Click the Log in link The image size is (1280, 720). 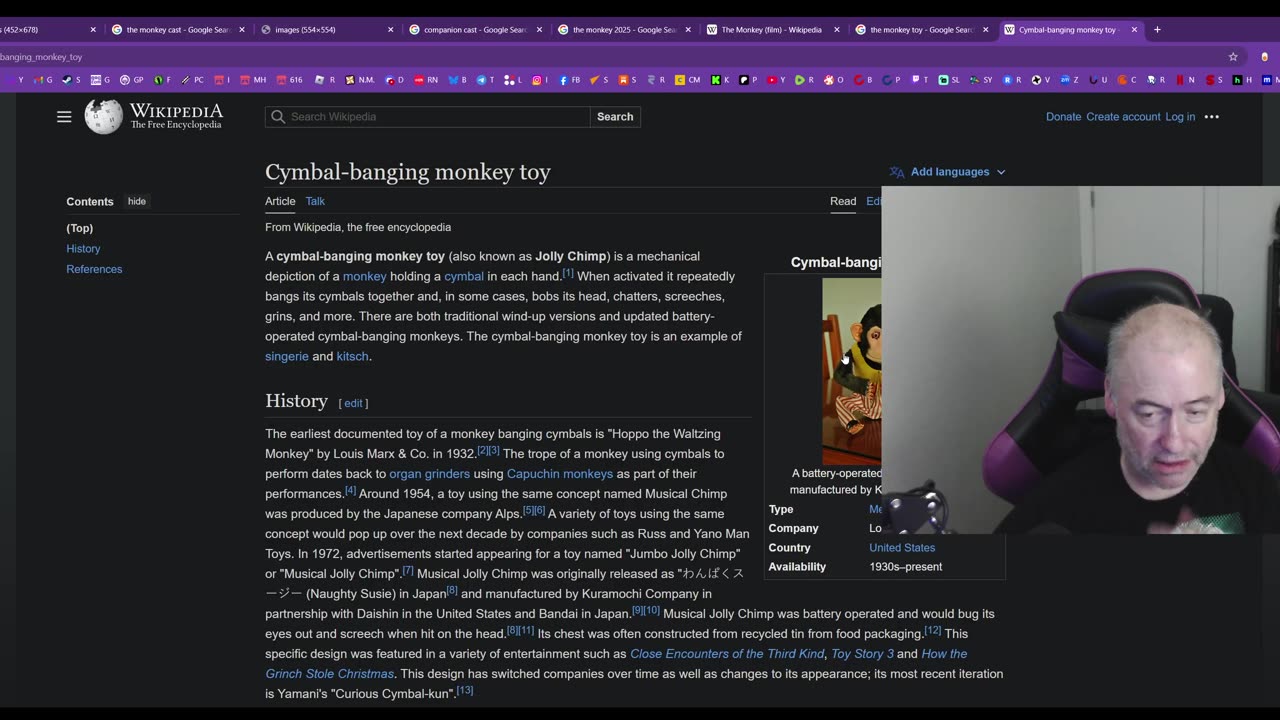pos(1180,117)
